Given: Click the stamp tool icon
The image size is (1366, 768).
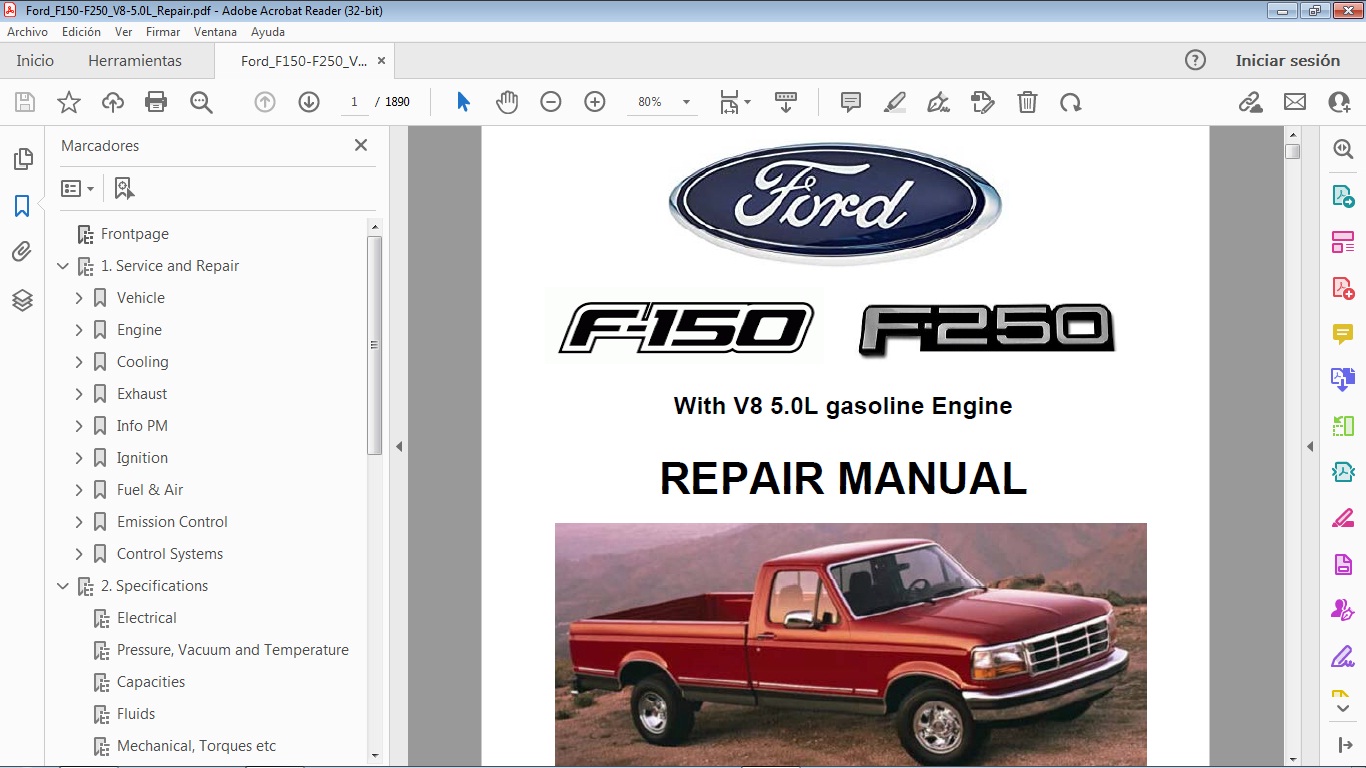Looking at the screenshot, I should click(x=983, y=102).
